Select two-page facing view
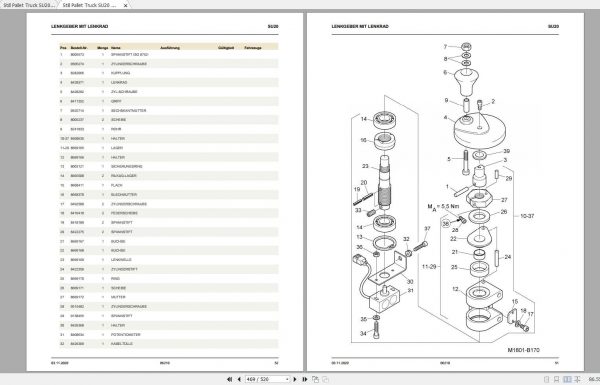600x385 pixels. click(x=567, y=379)
